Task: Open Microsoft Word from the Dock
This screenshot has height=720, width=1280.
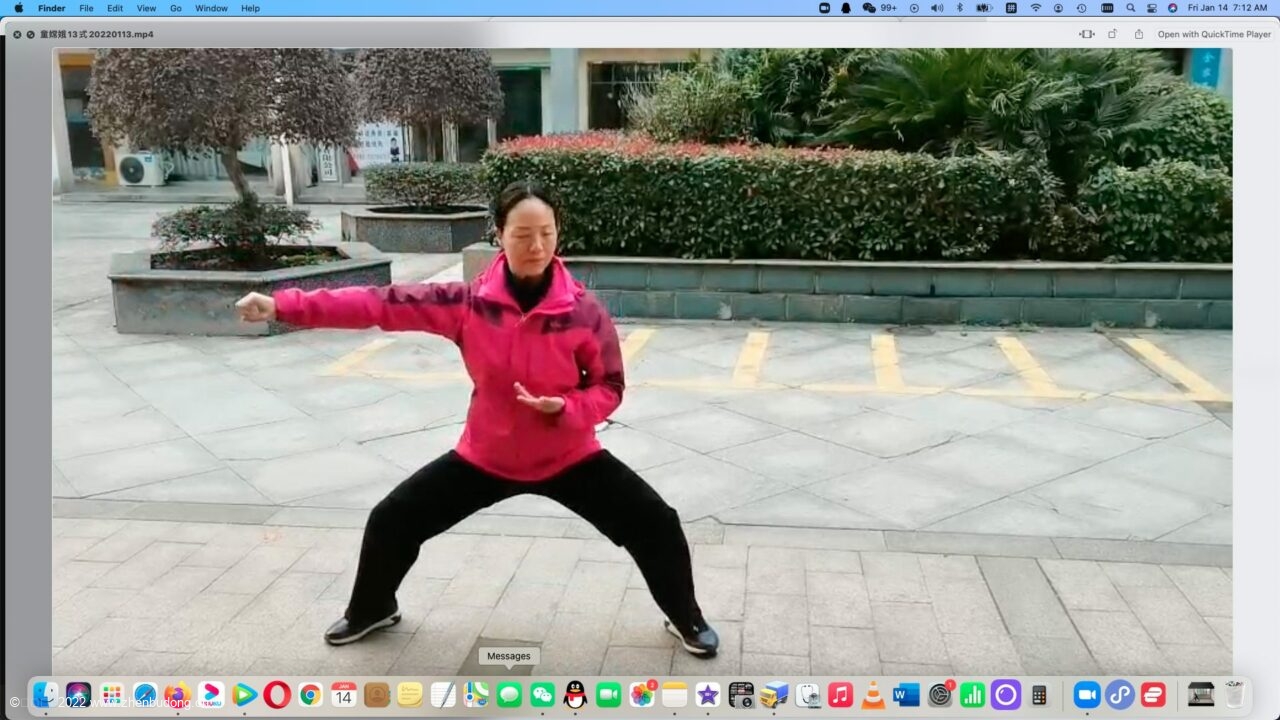Action: 906,694
